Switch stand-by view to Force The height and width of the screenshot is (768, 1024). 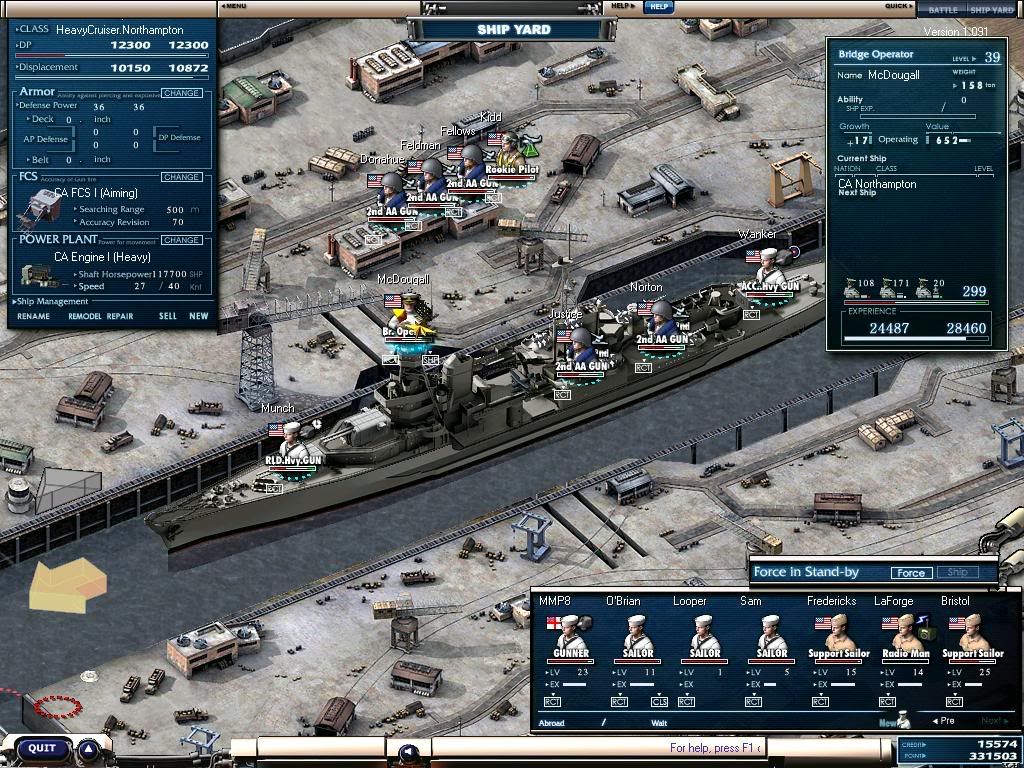click(911, 573)
